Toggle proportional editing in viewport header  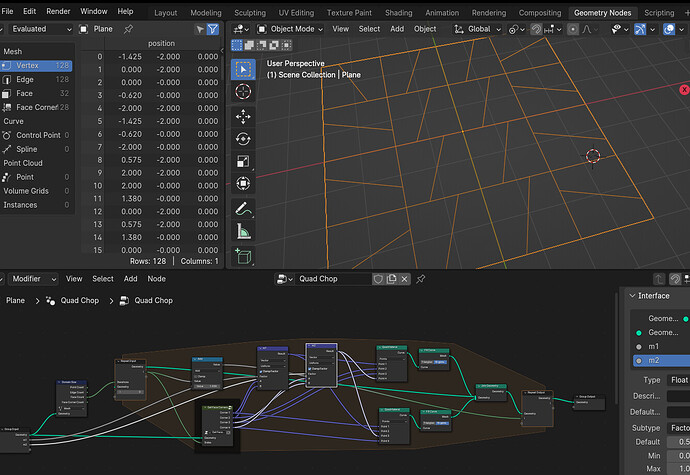(x=573, y=29)
